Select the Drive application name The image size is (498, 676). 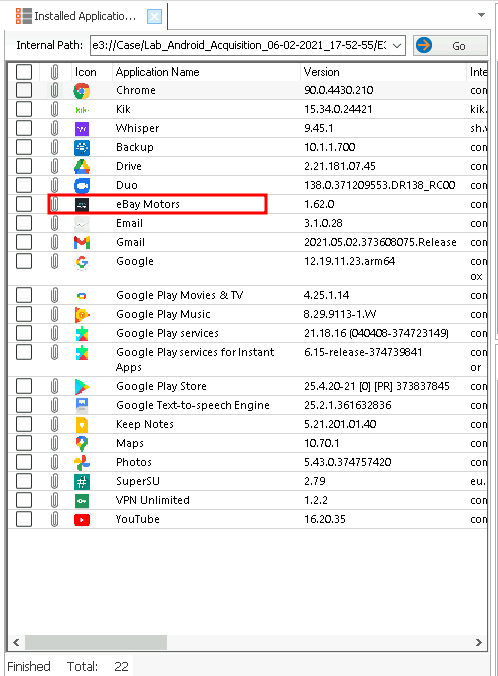tap(129, 166)
